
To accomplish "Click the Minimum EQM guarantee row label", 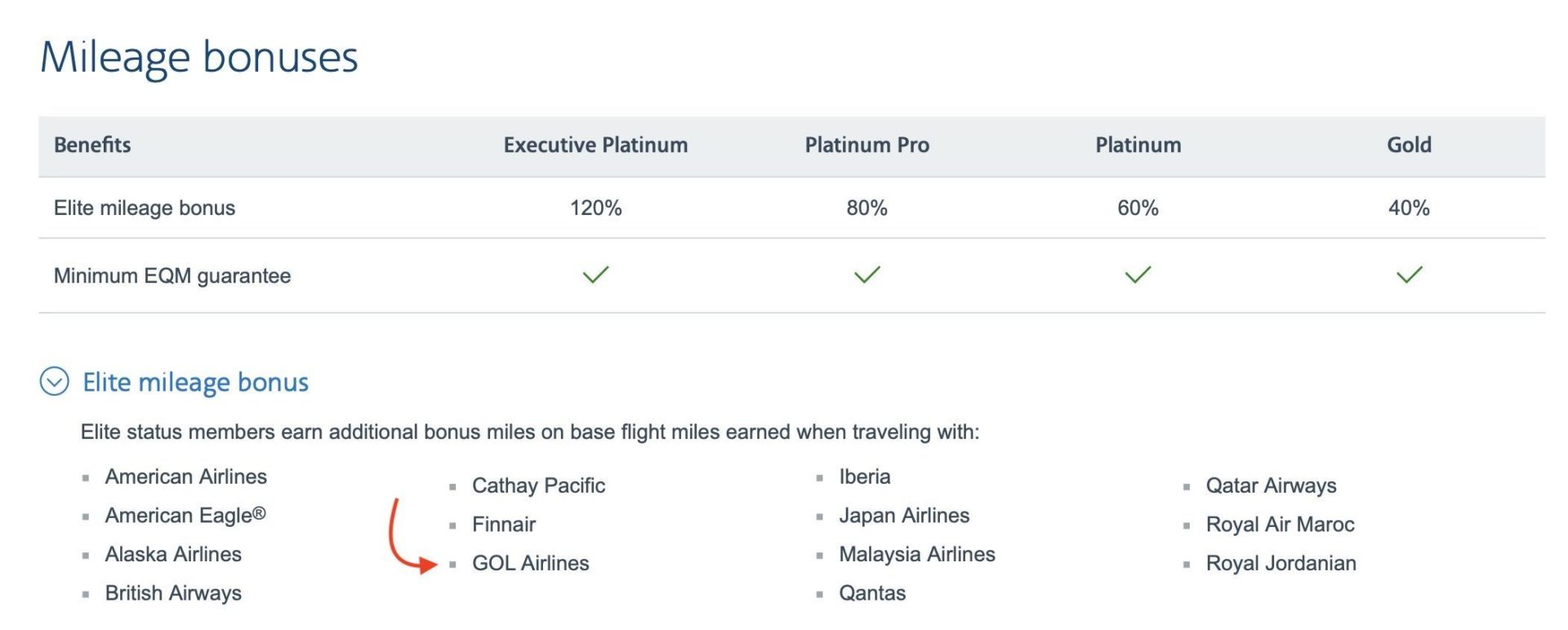I will [x=172, y=275].
